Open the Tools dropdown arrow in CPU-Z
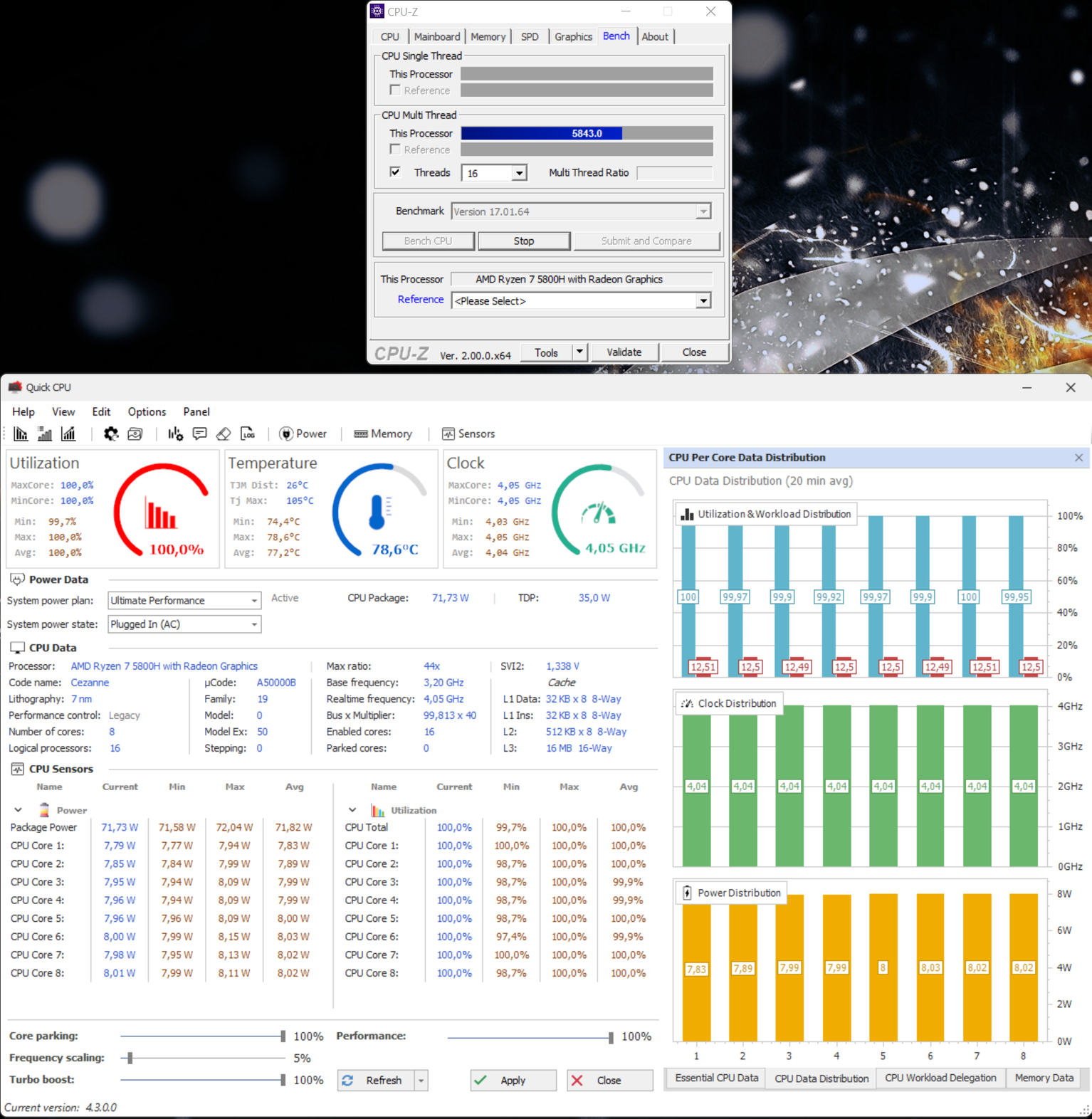The height and width of the screenshot is (1119, 1092). 579,352
